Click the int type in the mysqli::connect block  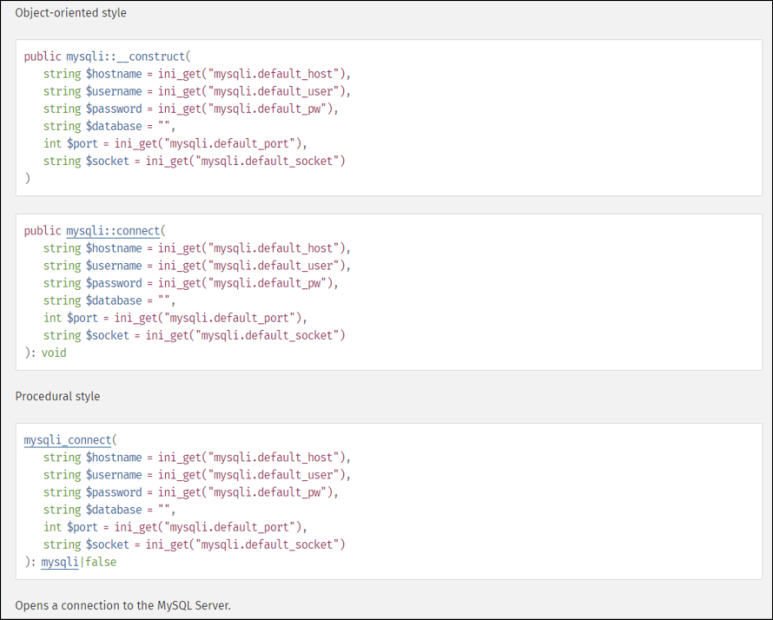pos(52,318)
